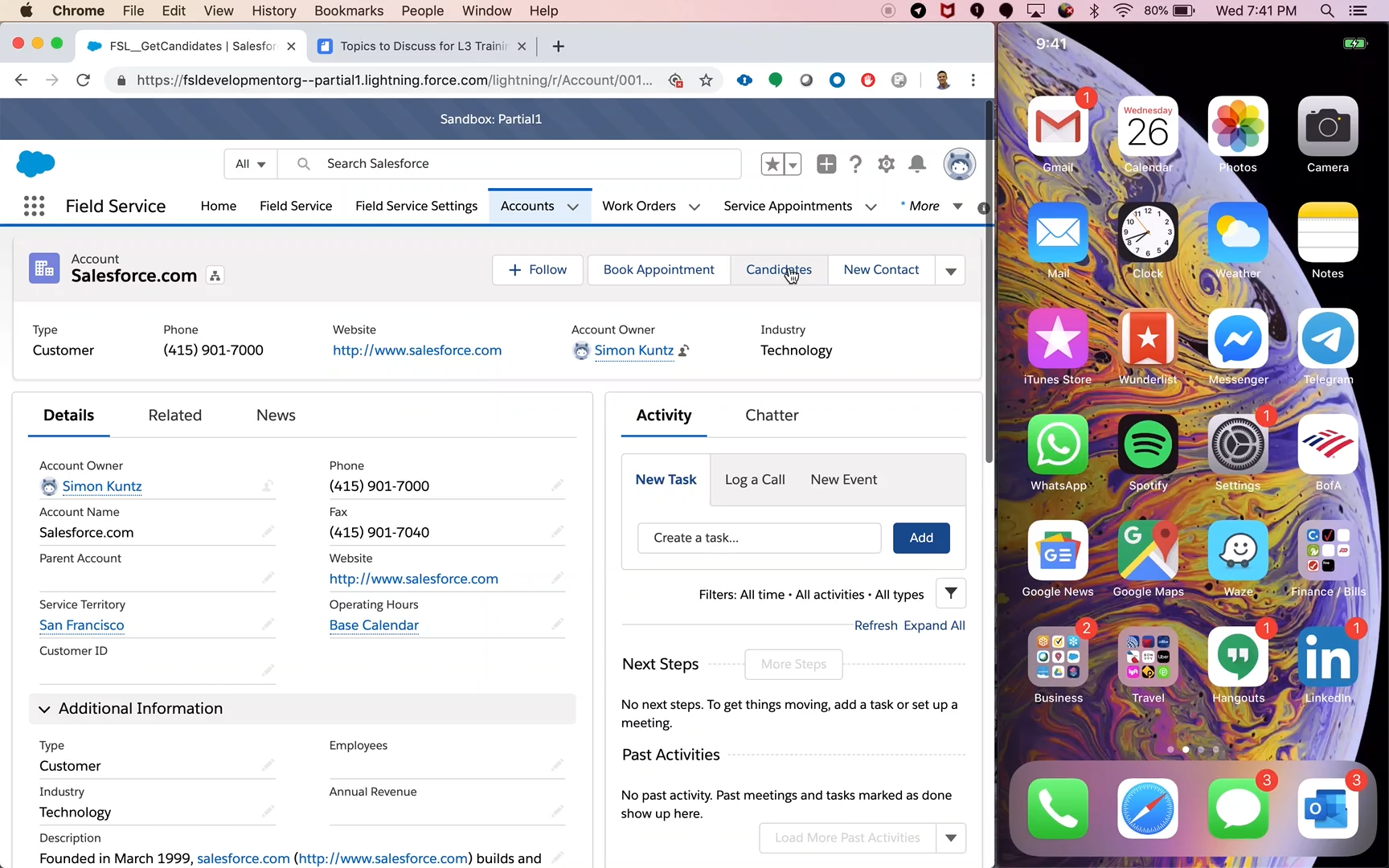
Task: Click the Create a task input field
Action: 759,538
